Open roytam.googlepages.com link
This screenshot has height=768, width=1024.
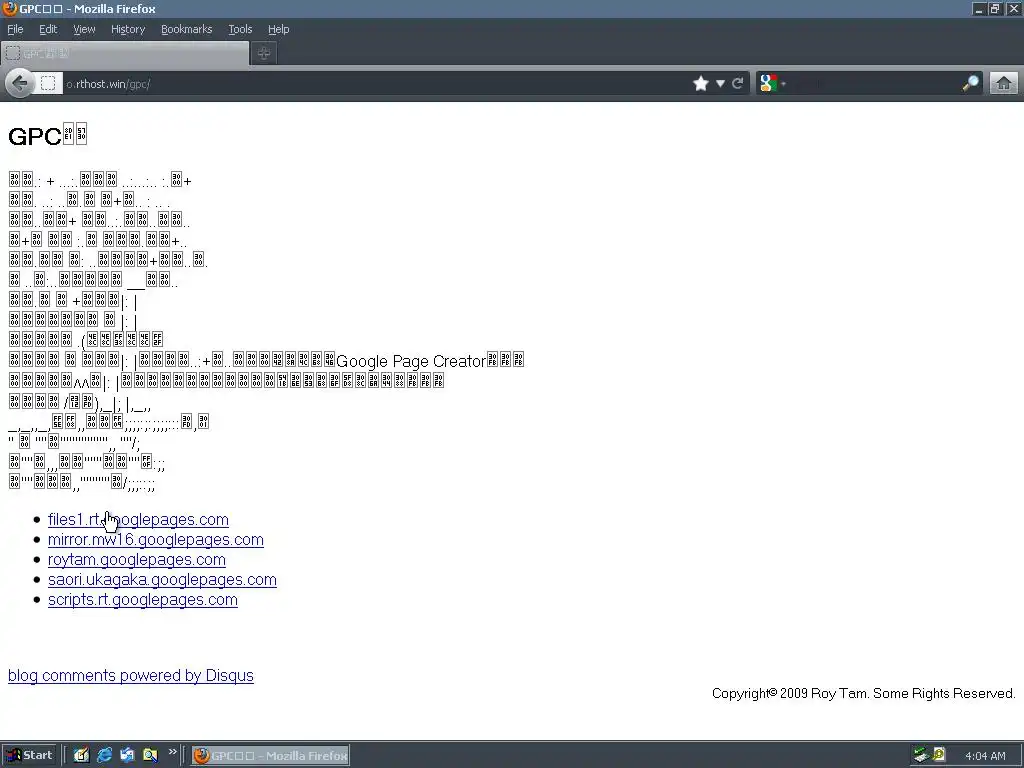pyautogui.click(x=136, y=560)
